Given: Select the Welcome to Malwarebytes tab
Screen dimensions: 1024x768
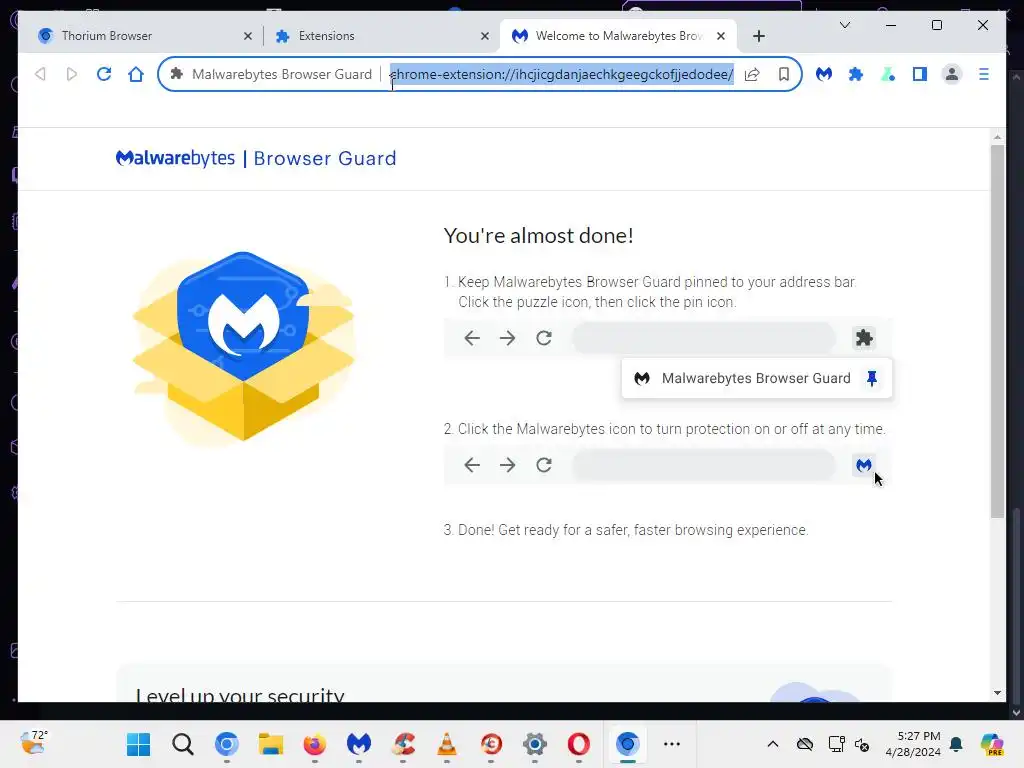Looking at the screenshot, I should 618,36.
